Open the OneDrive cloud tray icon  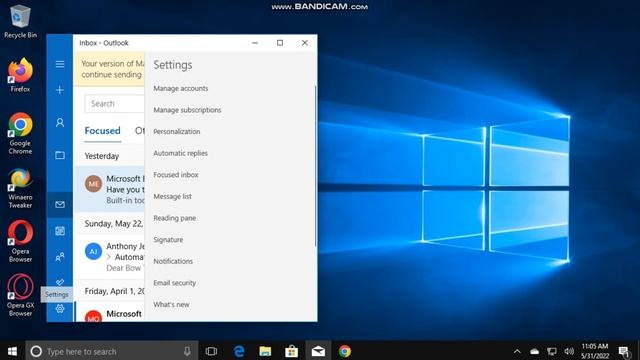click(x=534, y=351)
